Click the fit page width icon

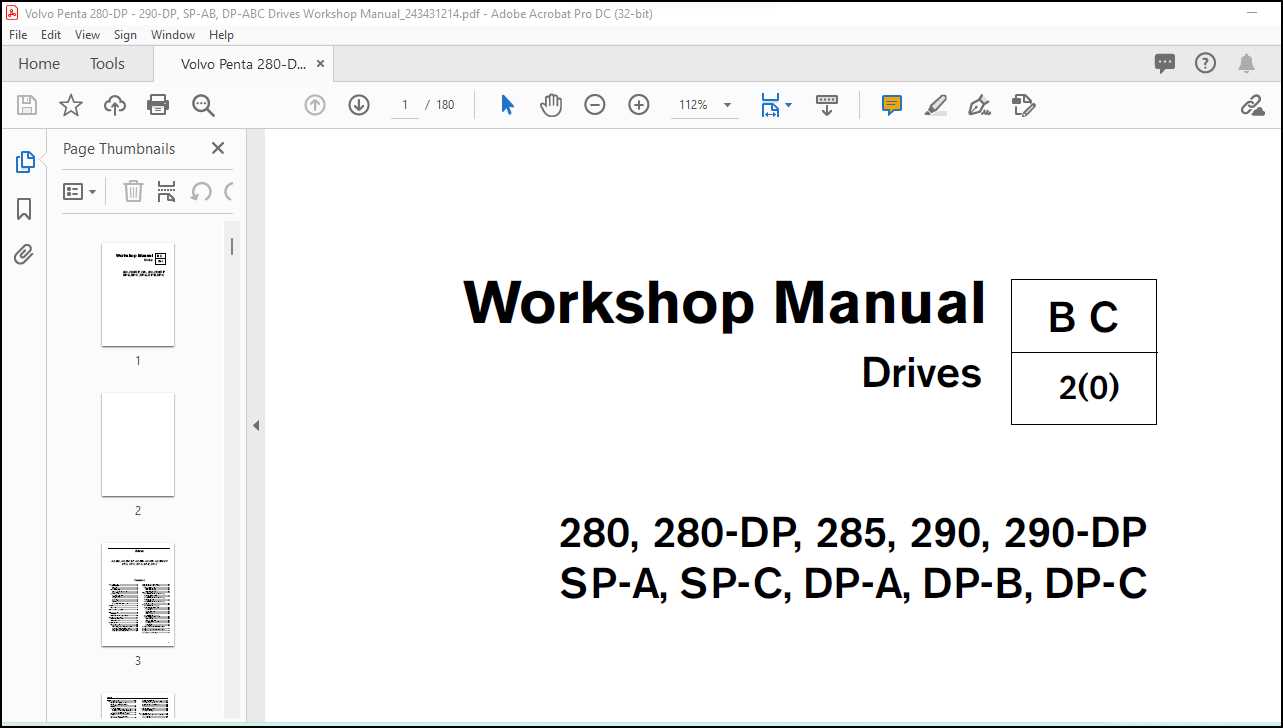pyautogui.click(x=769, y=105)
